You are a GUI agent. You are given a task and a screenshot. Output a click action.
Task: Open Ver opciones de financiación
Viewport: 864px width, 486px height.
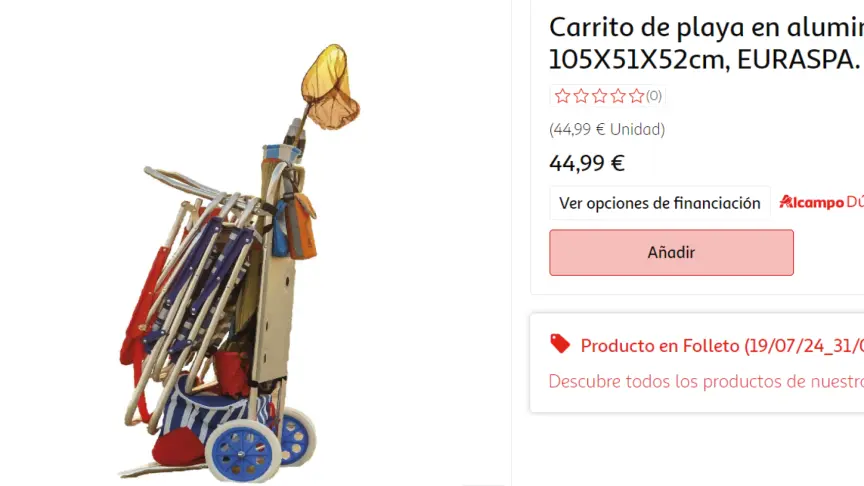pos(660,203)
